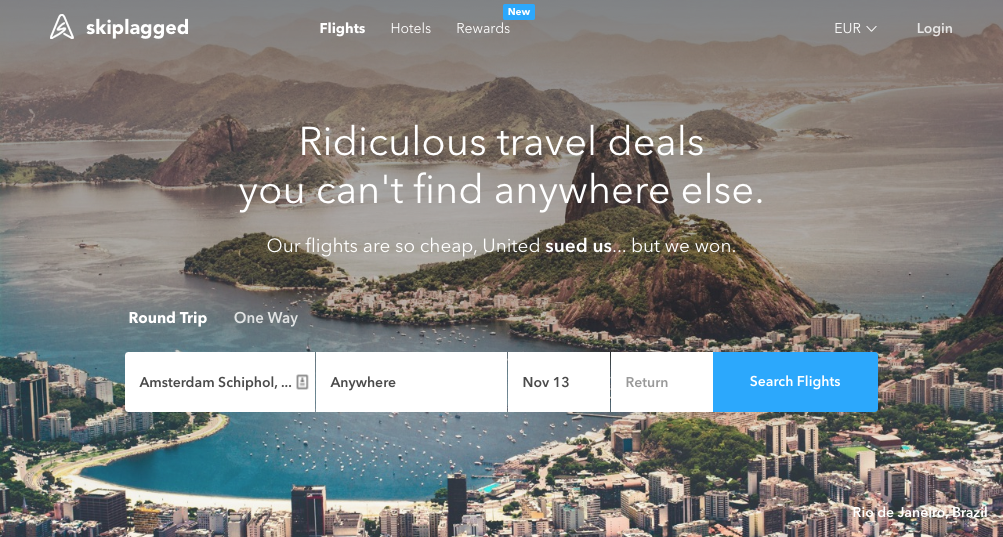Click the airport selector icon in origin field

point(303,382)
